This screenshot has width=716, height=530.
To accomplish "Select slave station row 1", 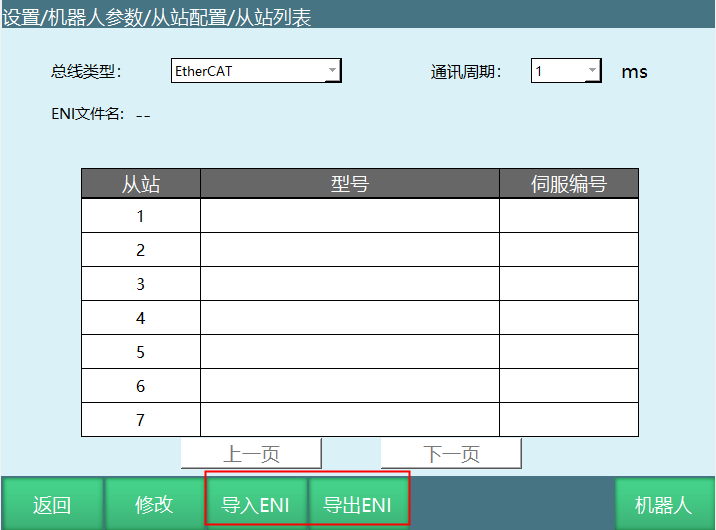I will point(141,216).
